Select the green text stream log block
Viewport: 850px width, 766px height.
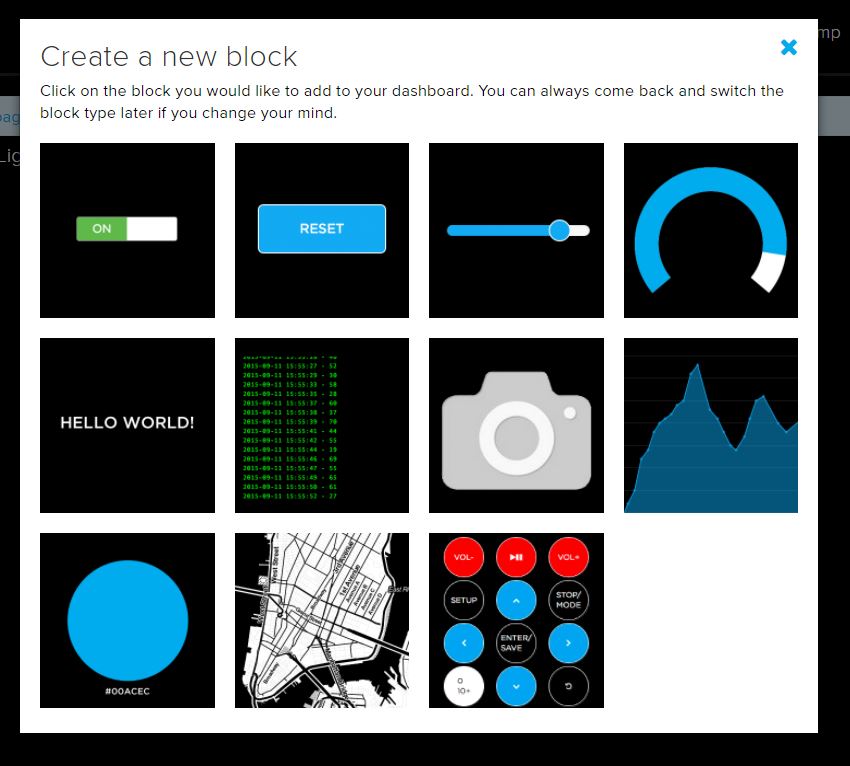pyautogui.click(x=321, y=425)
